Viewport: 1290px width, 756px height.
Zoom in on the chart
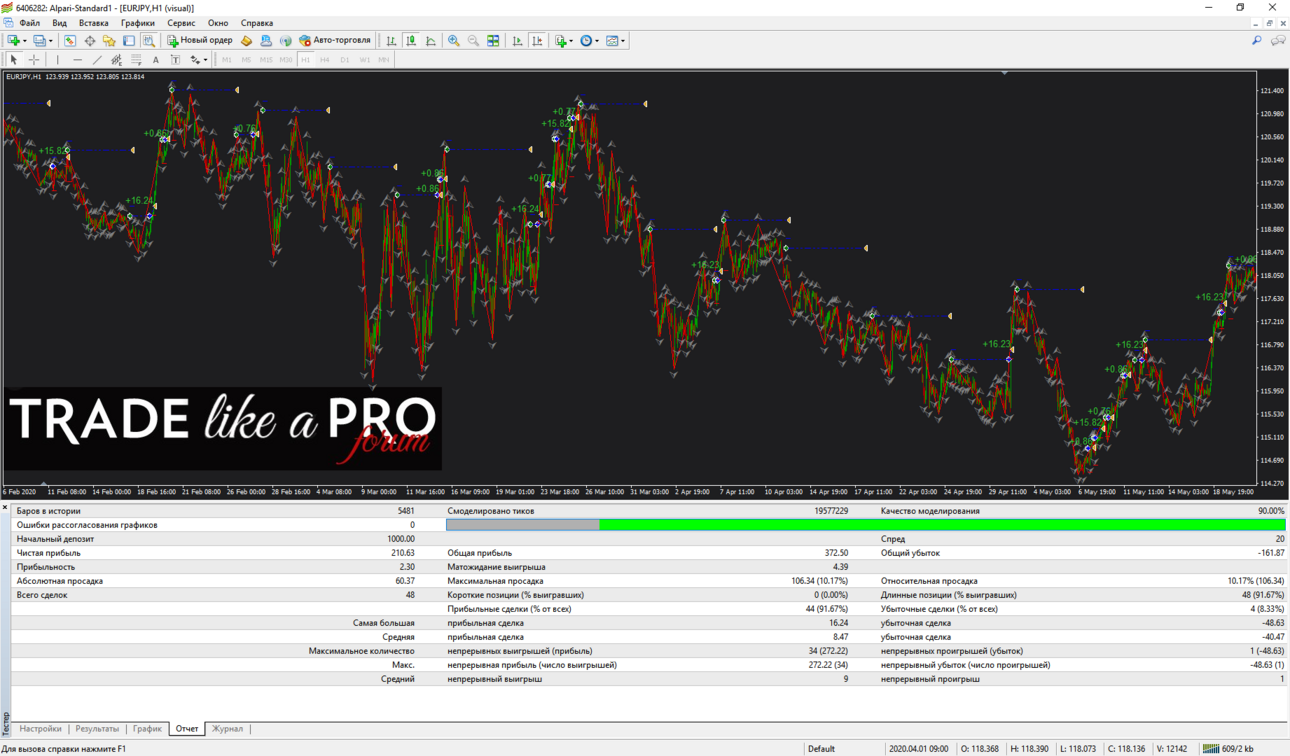454,41
